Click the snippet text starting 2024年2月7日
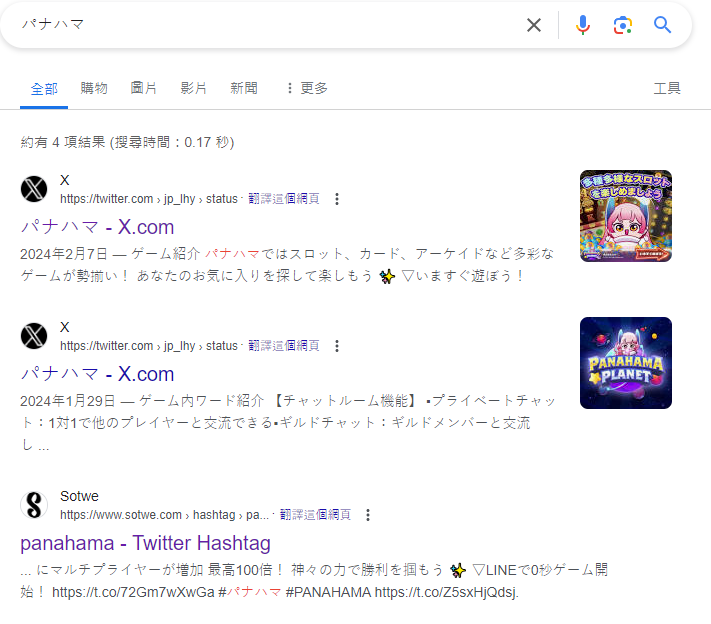This screenshot has width=711, height=624. coord(287,265)
